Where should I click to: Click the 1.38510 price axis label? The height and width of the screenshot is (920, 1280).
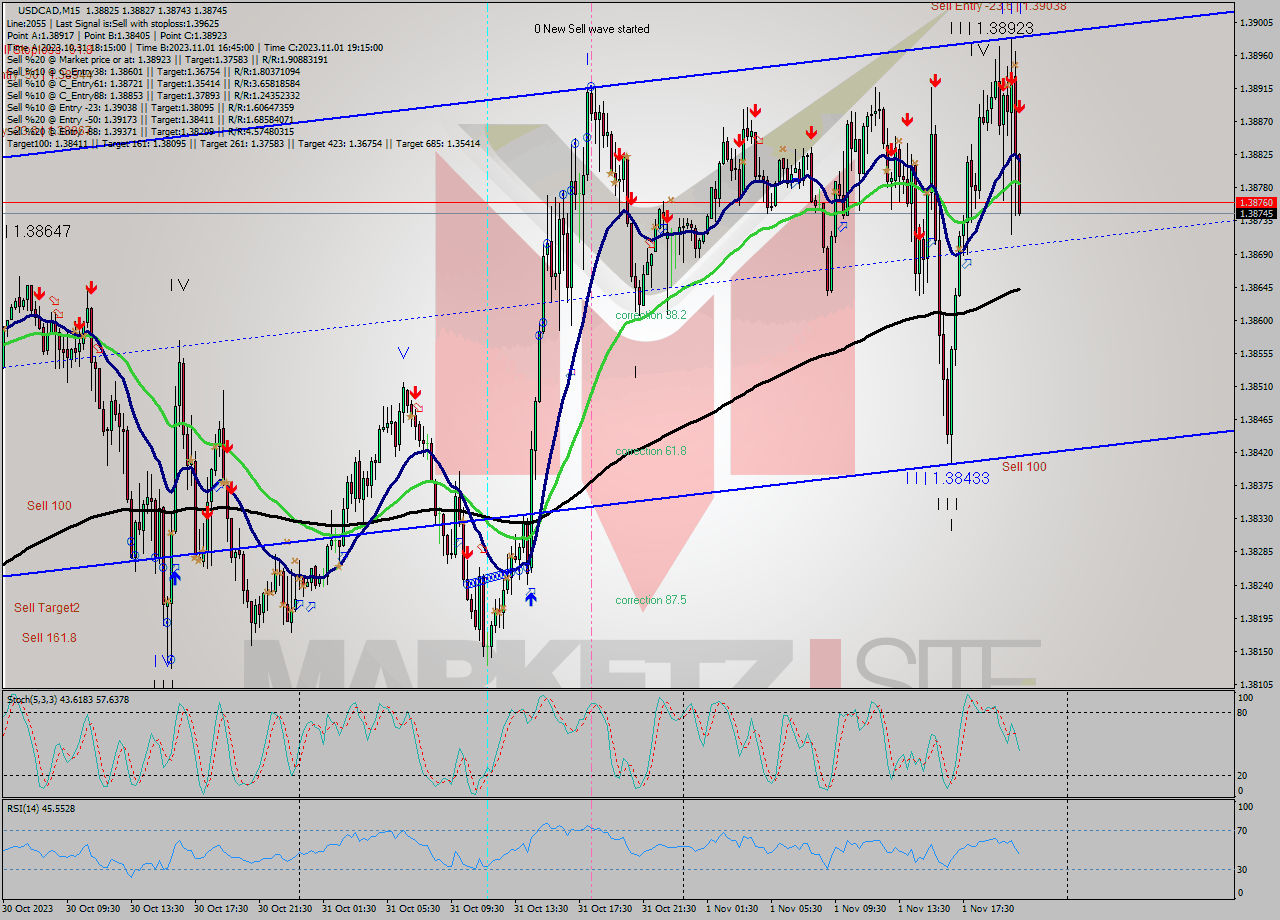1256,387
